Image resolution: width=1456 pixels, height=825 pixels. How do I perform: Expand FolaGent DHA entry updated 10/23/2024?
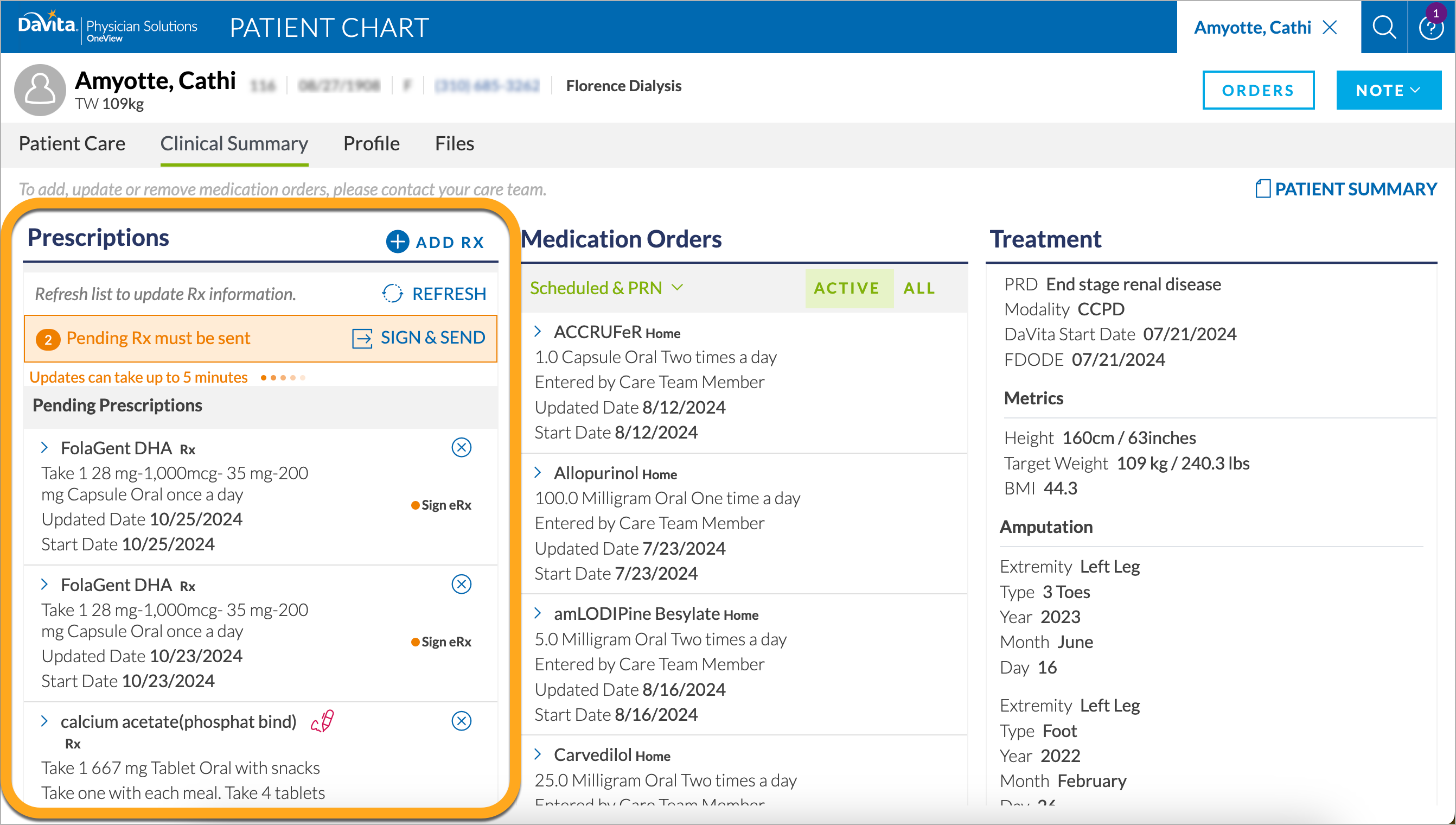pos(44,584)
